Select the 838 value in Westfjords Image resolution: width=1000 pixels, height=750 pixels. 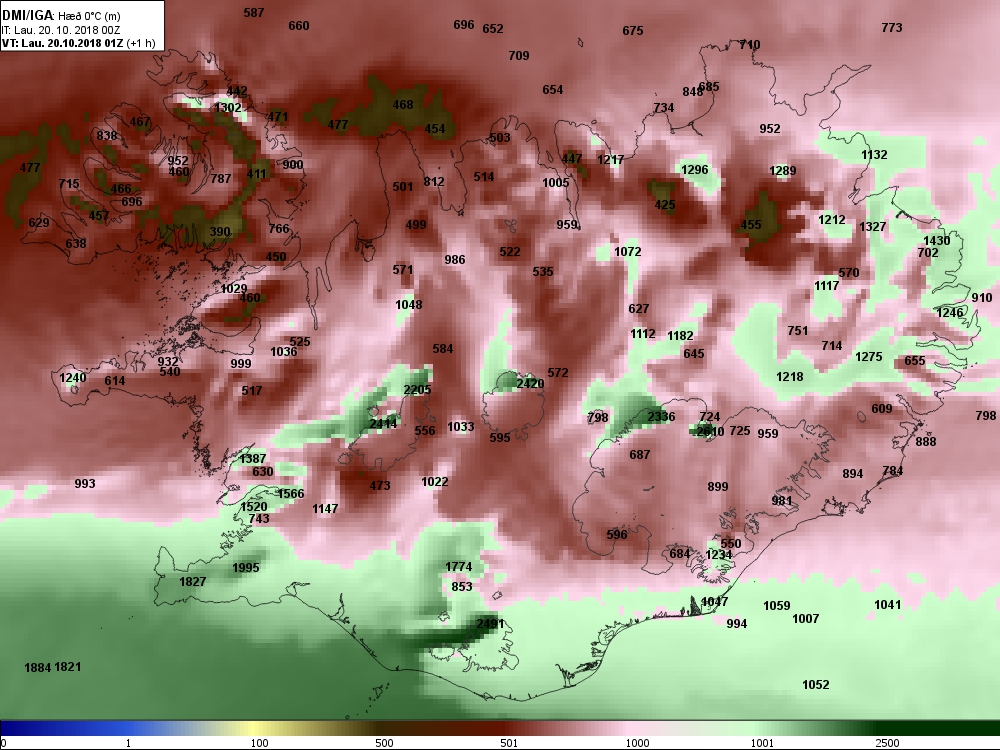(107, 136)
